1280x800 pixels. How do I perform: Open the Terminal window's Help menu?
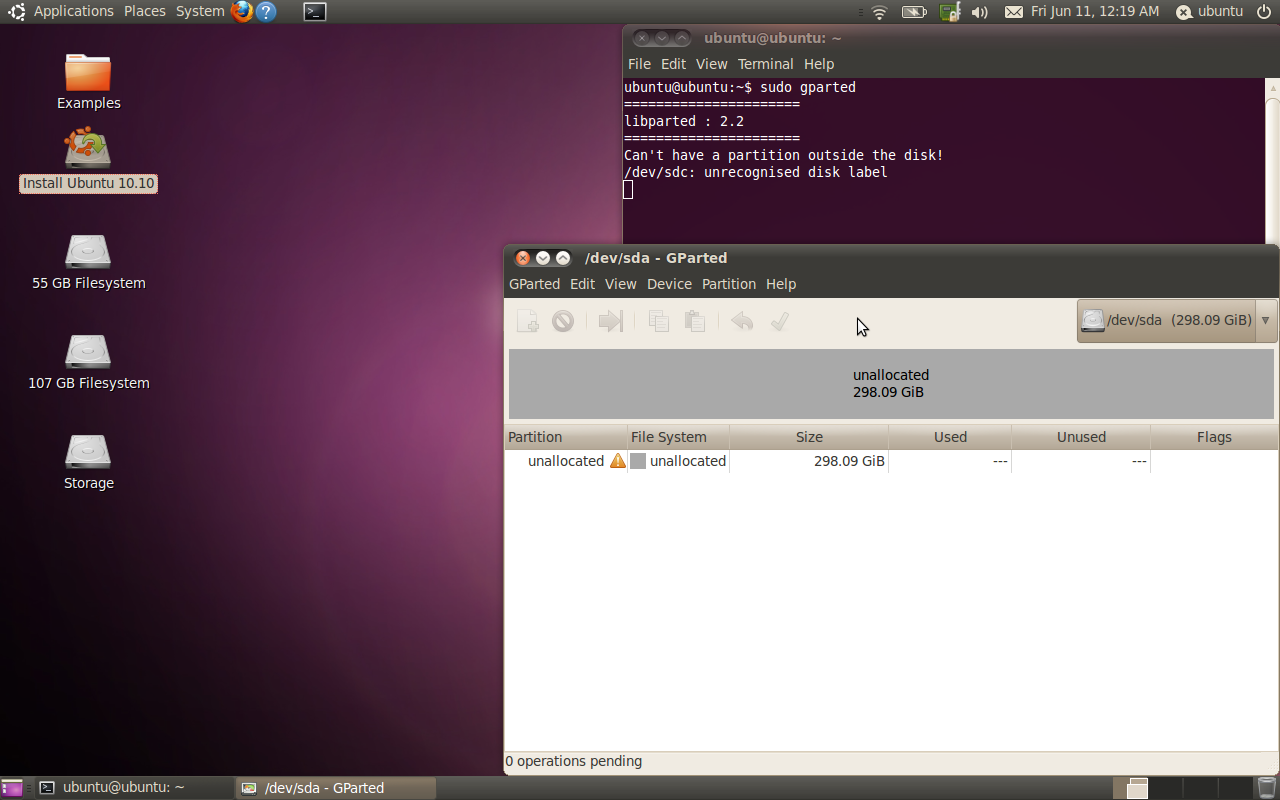[x=818, y=64]
